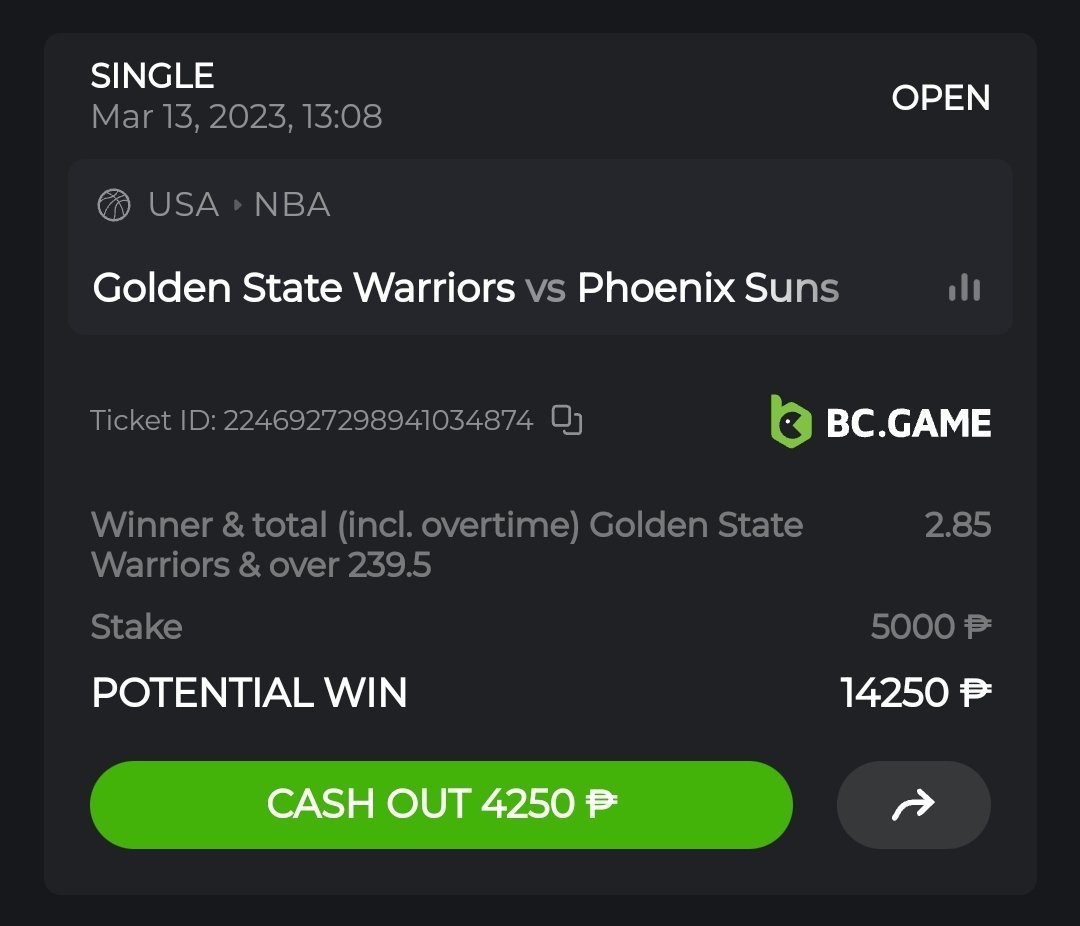Click the breadcrumb arrow between USA and NBA
This screenshot has width=1080, height=926.
coord(237,206)
